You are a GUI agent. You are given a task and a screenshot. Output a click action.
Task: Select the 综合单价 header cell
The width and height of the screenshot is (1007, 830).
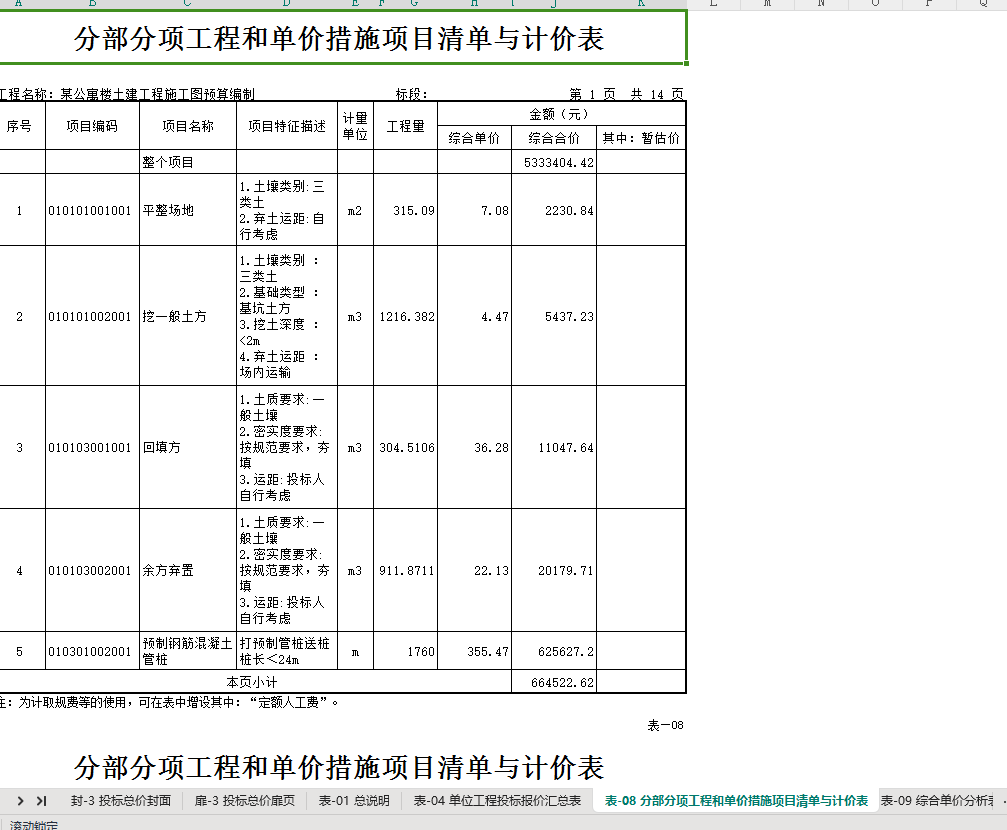tap(475, 138)
